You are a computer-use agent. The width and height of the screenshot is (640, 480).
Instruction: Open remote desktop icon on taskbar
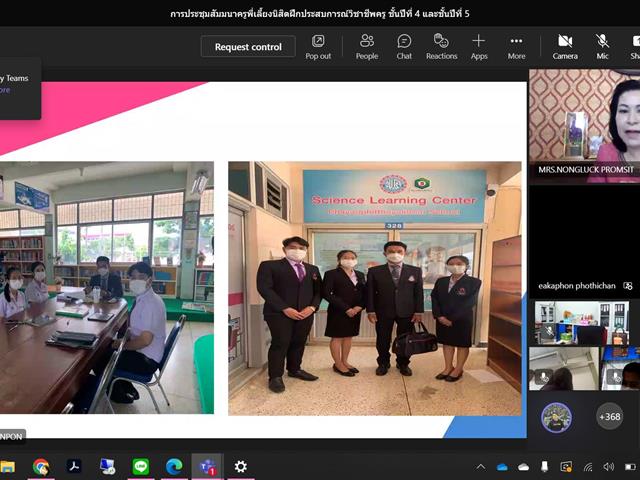107,467
